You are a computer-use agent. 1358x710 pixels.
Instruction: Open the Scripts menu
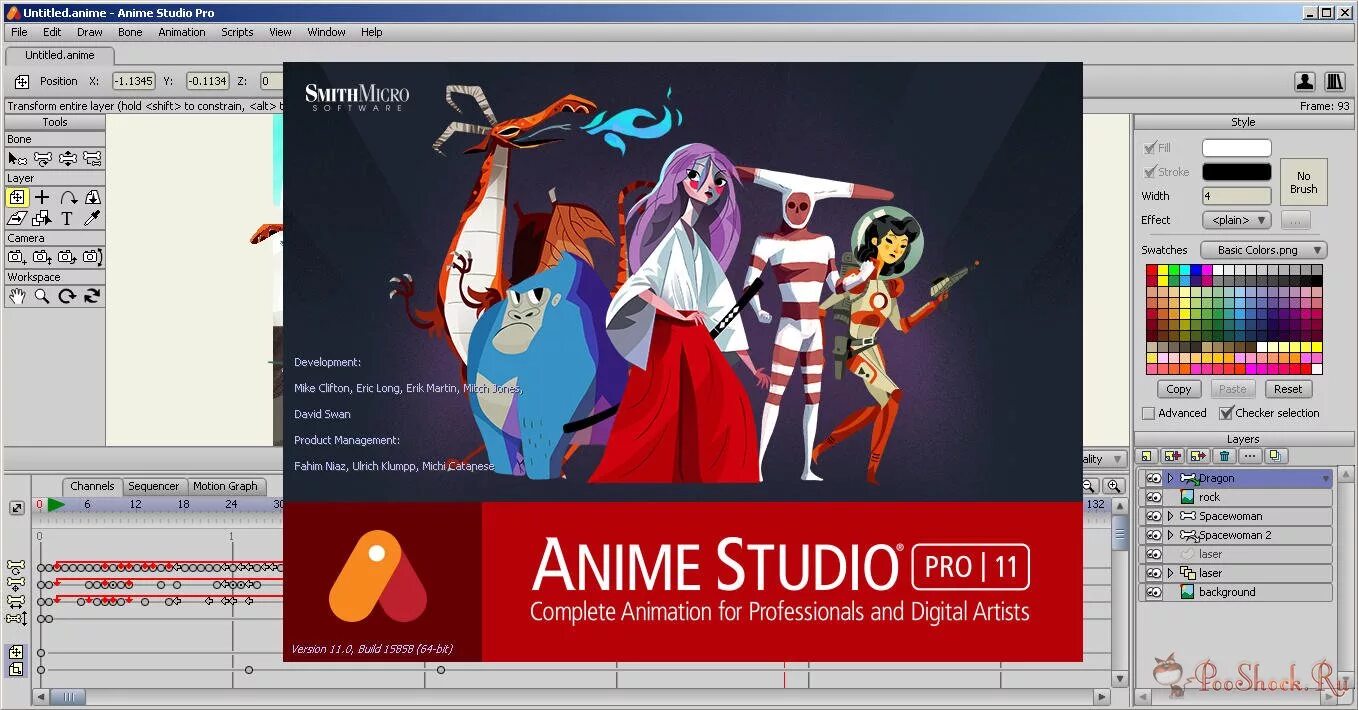pos(237,32)
